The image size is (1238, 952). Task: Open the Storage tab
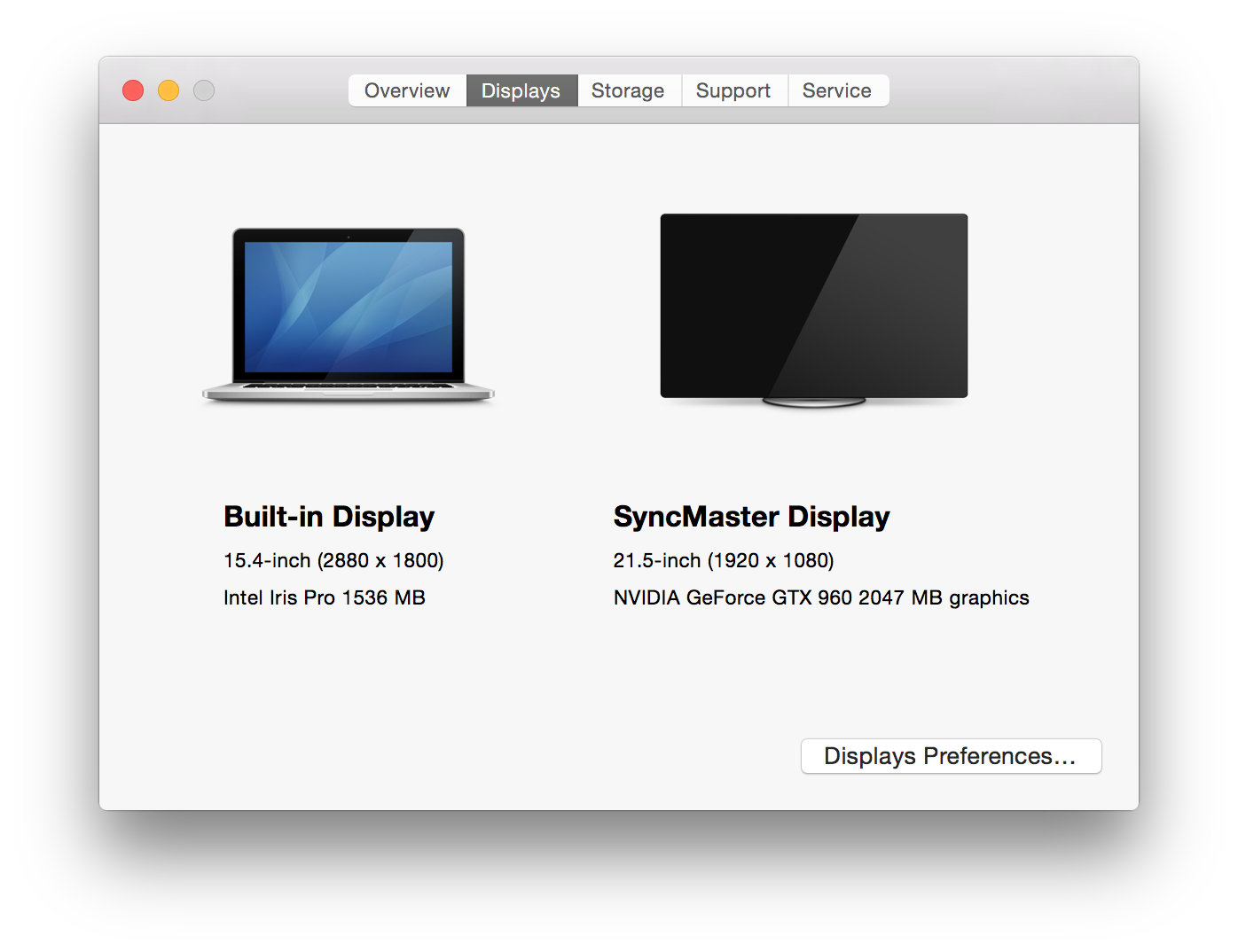click(629, 90)
